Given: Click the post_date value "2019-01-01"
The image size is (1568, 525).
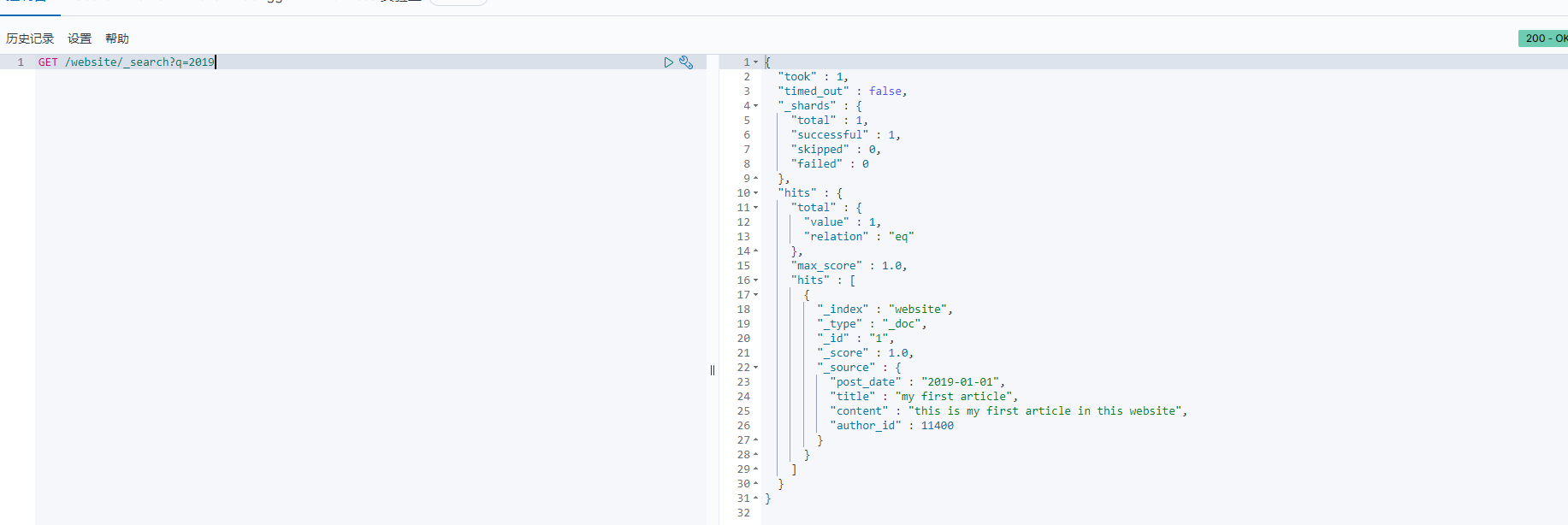Looking at the screenshot, I should (961, 382).
